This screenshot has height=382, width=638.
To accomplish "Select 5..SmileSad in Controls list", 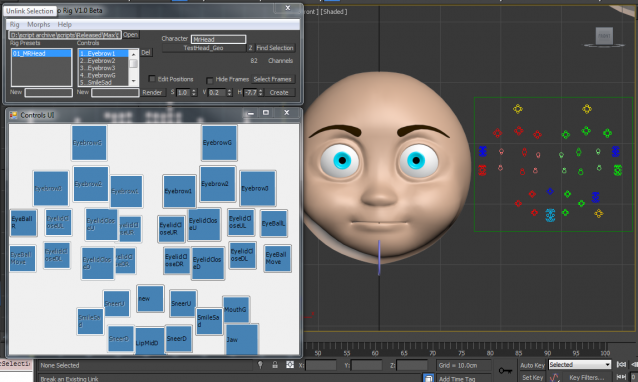I will click(x=104, y=82).
